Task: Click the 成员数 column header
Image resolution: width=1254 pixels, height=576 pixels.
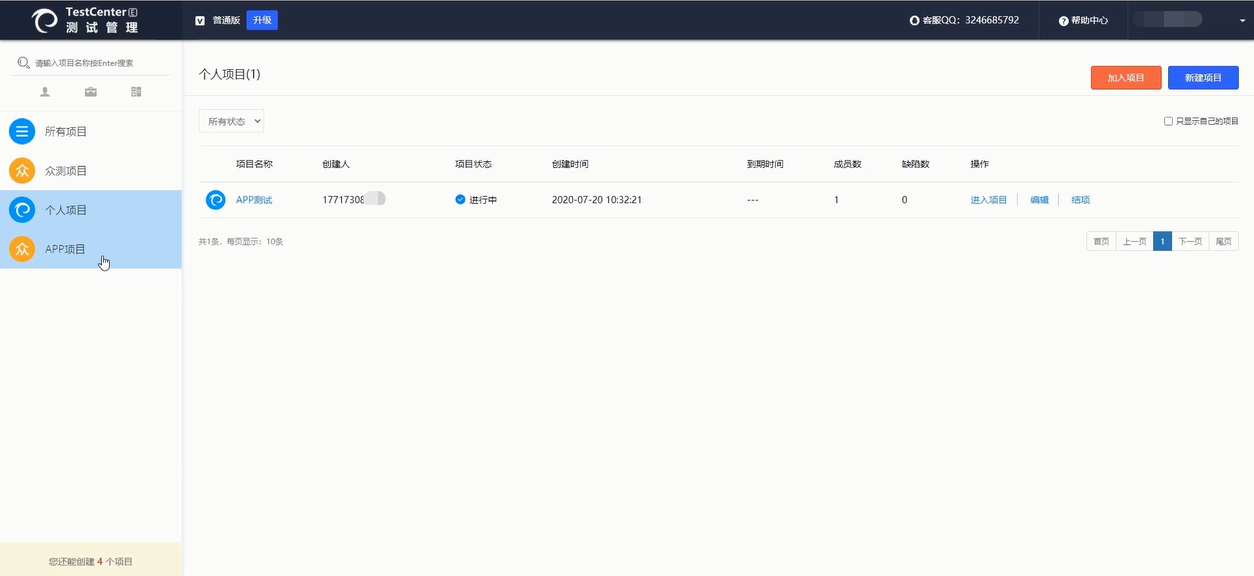Action: (x=848, y=164)
